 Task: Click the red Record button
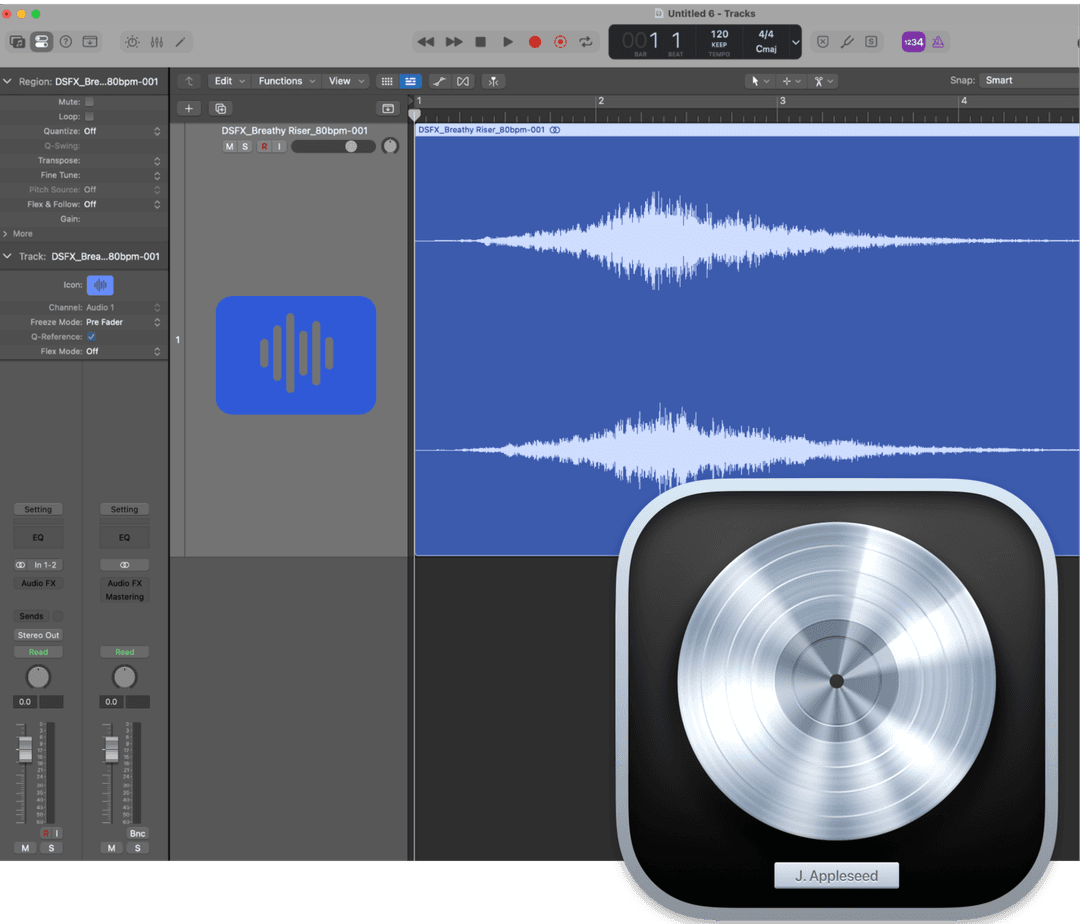point(534,42)
